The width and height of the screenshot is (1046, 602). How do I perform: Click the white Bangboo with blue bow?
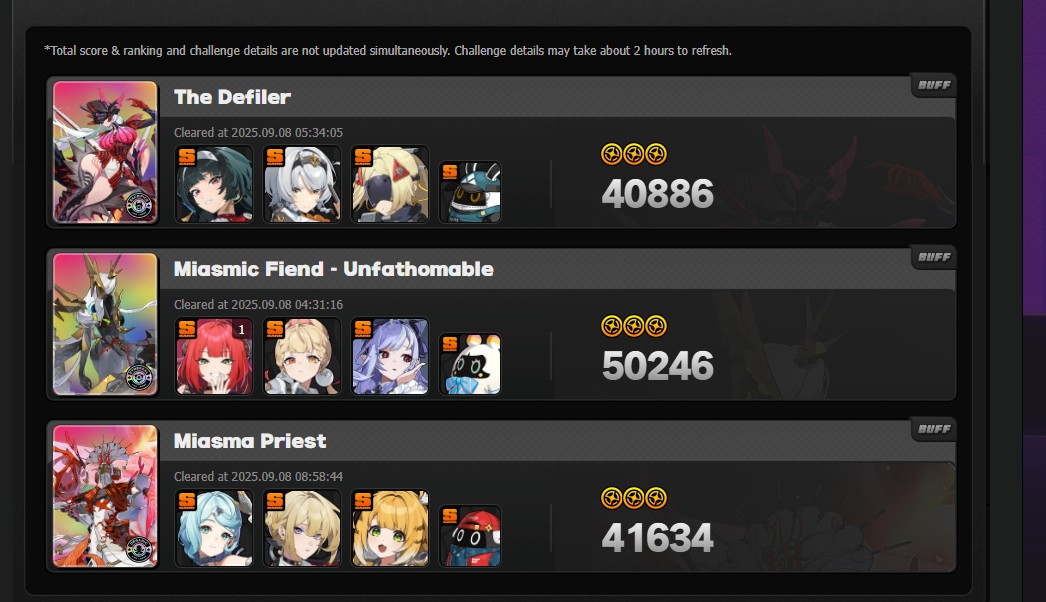pos(470,364)
